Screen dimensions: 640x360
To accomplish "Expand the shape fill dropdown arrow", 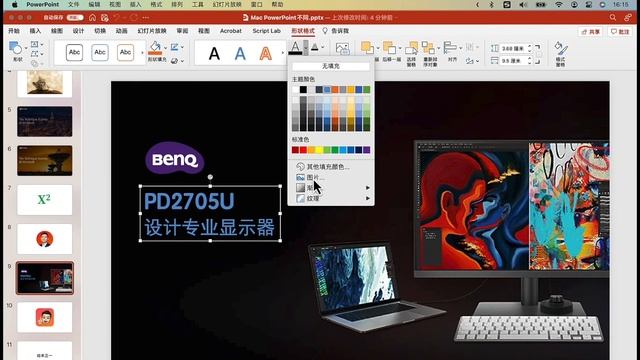I will [165, 48].
